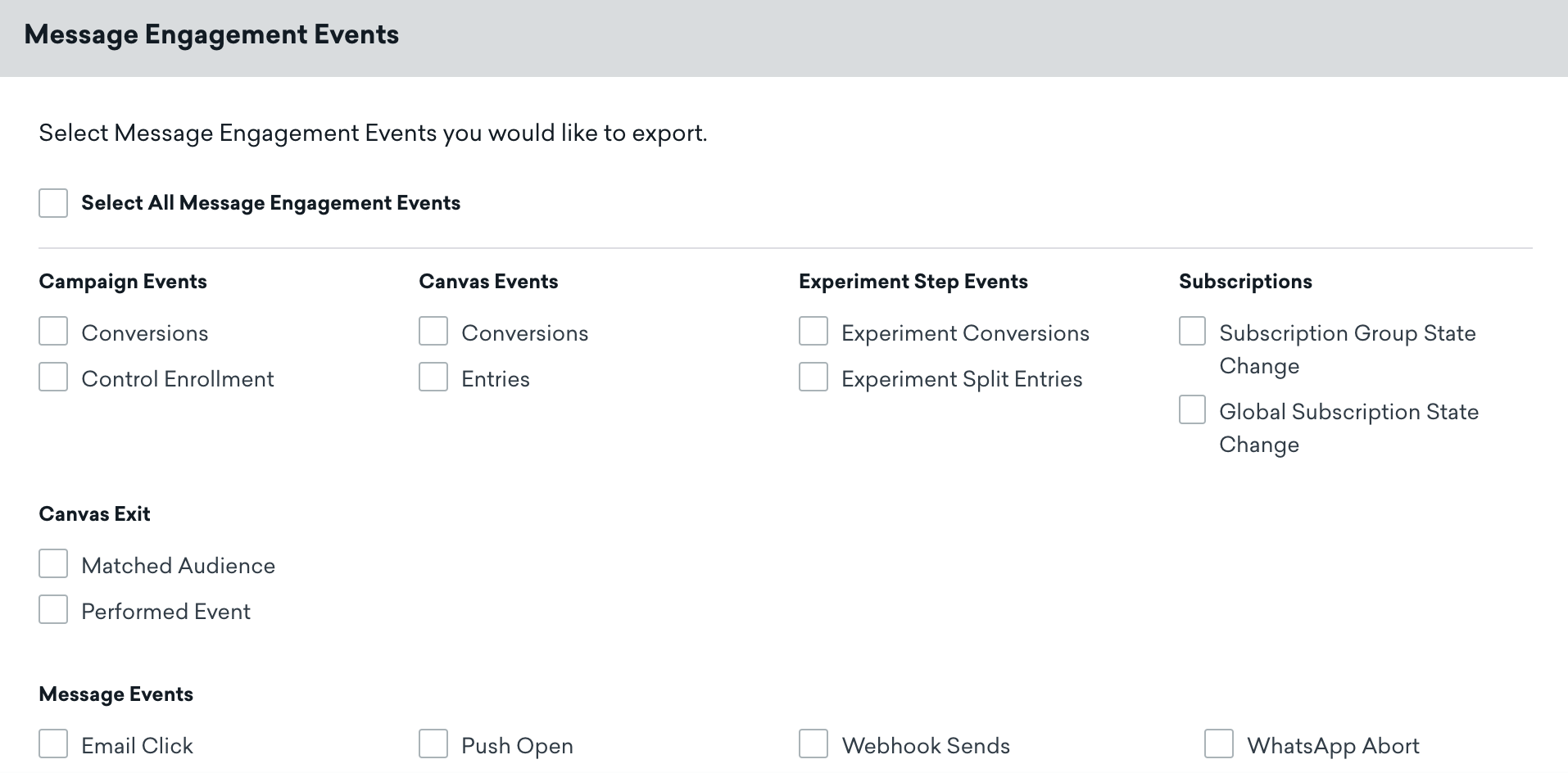Click the Select All label text

click(270, 203)
